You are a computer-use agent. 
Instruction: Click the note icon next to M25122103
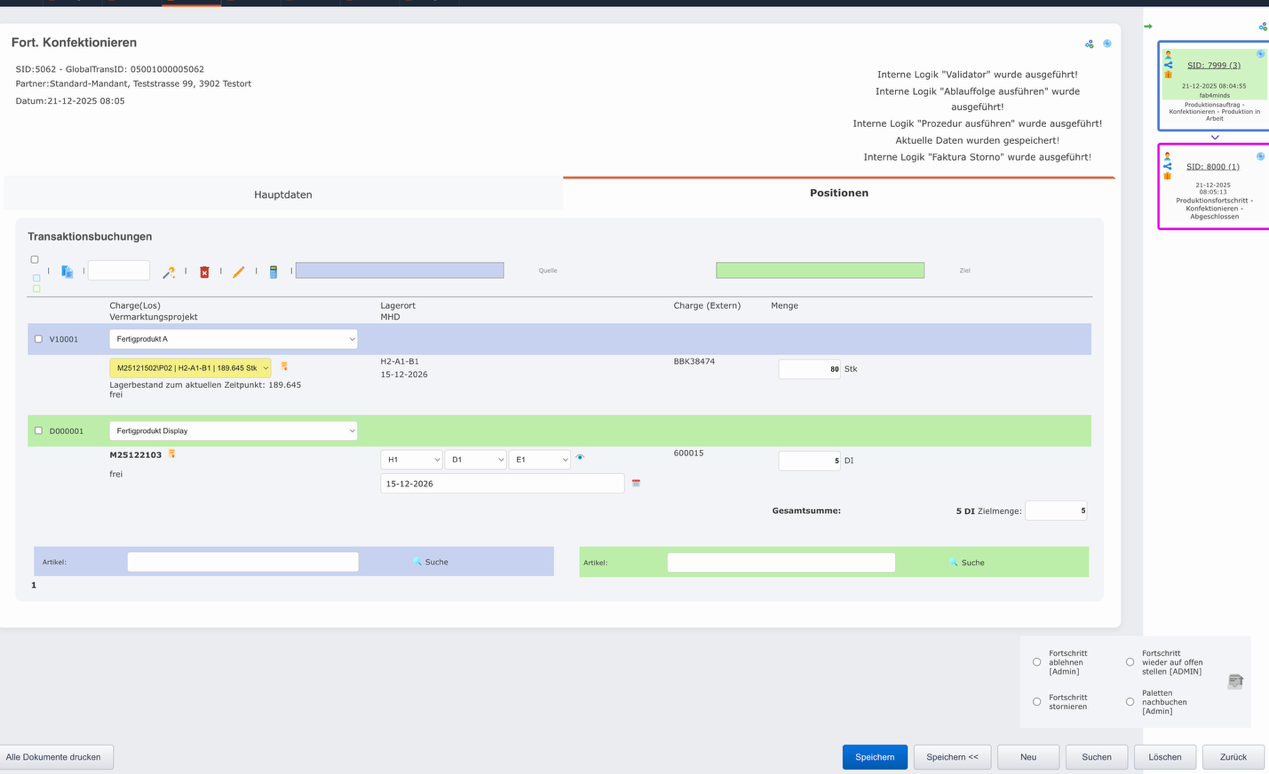click(172, 454)
